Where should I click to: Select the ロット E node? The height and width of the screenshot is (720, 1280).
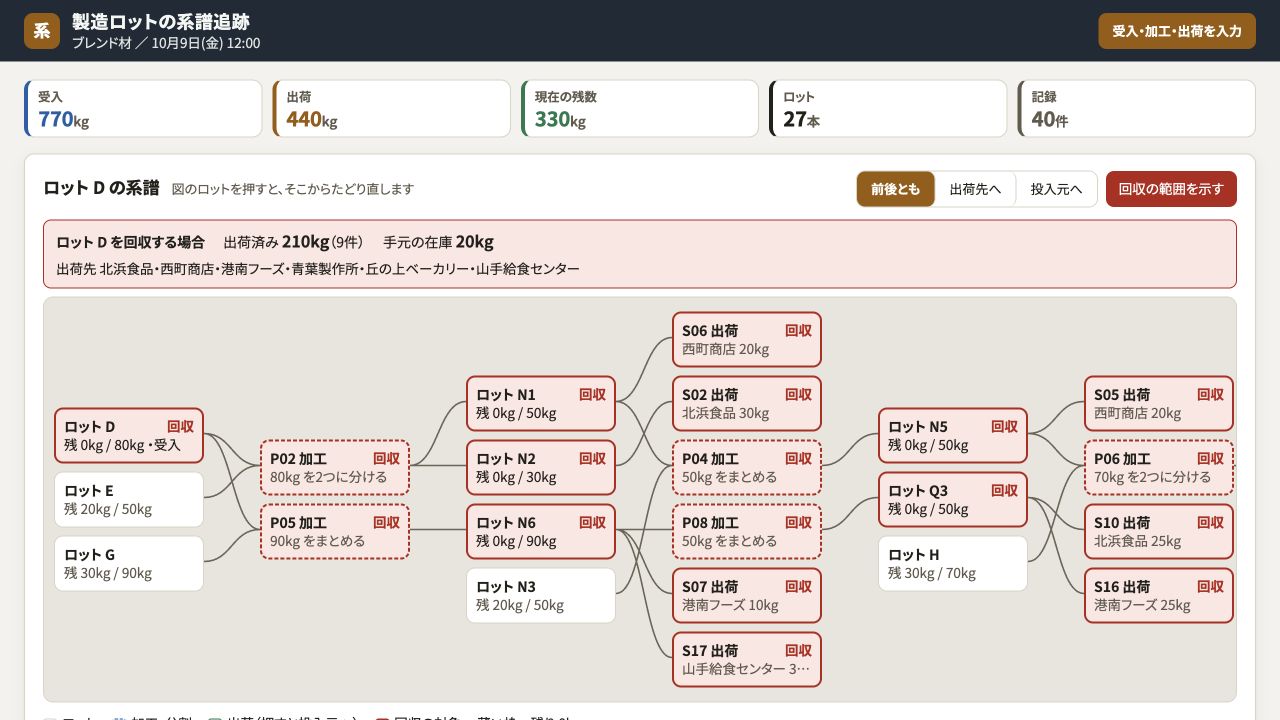(x=129, y=499)
